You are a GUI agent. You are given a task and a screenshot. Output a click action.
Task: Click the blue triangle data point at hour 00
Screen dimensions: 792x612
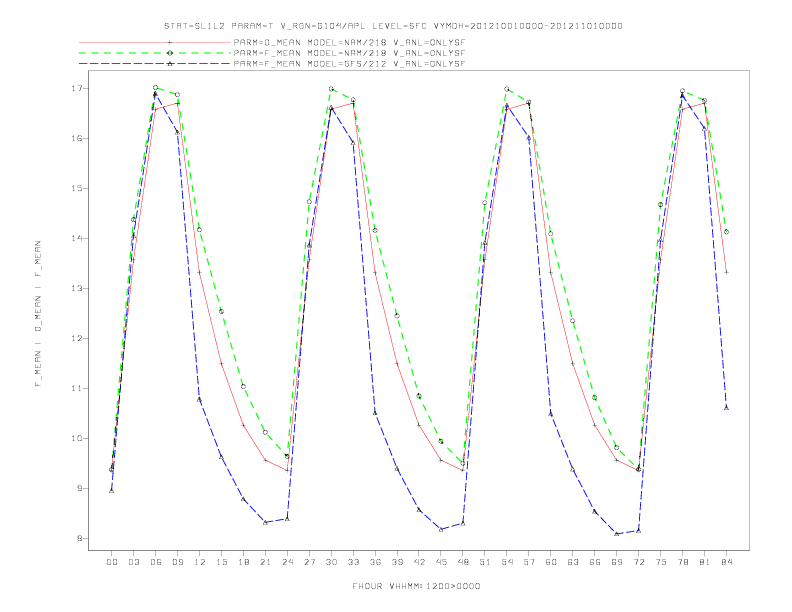112,491
